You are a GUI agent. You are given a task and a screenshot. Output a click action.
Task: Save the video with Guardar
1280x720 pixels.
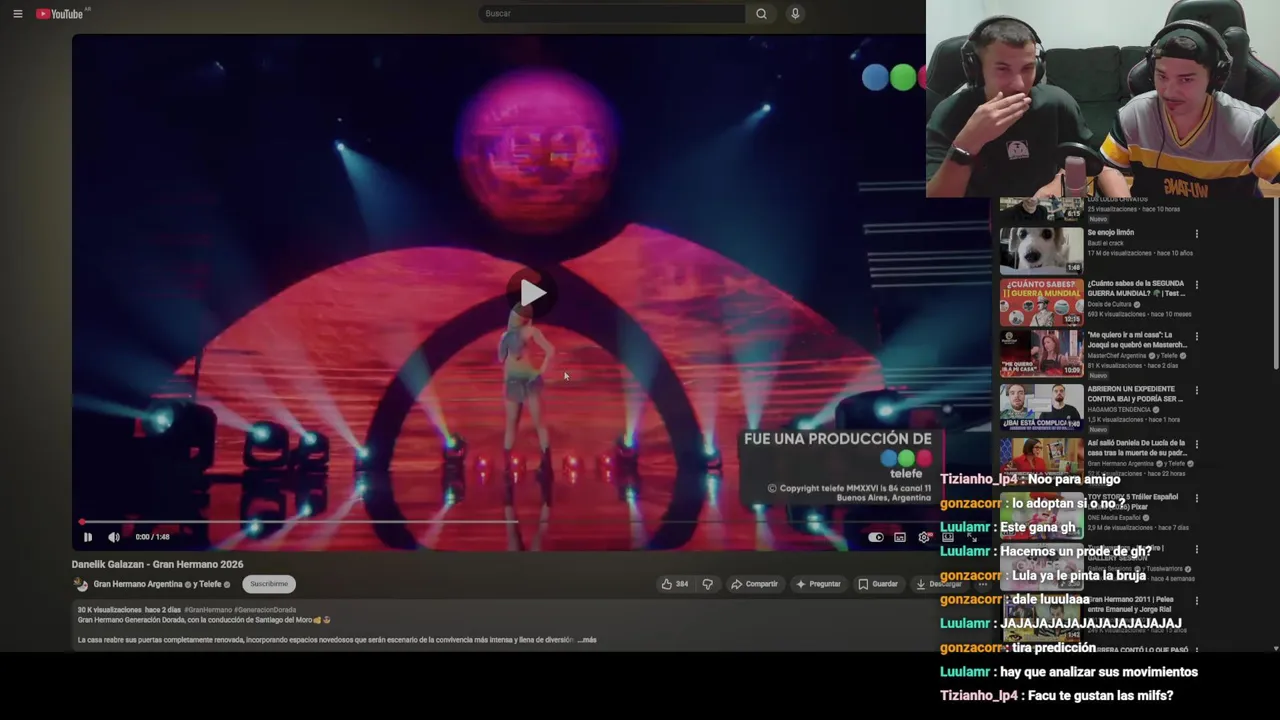click(x=878, y=584)
